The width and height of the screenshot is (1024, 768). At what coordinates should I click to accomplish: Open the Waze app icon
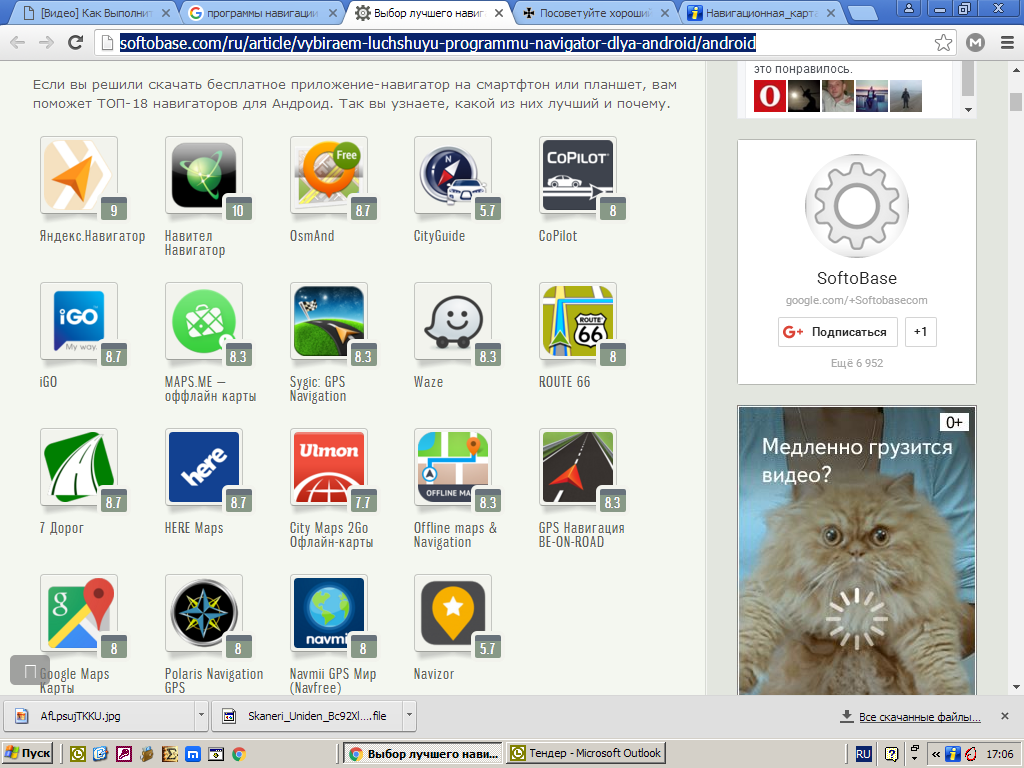pyautogui.click(x=453, y=321)
